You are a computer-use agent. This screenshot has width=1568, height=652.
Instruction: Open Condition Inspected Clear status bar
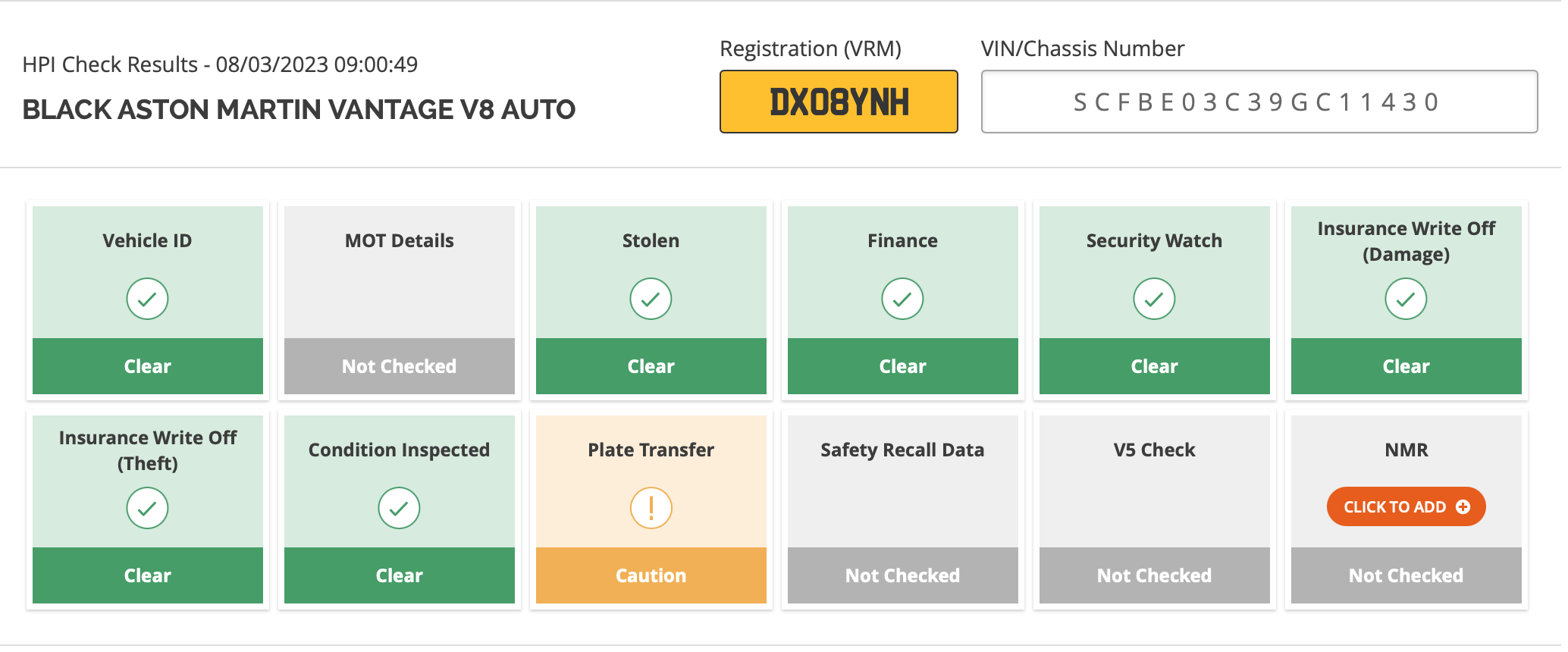pos(400,575)
